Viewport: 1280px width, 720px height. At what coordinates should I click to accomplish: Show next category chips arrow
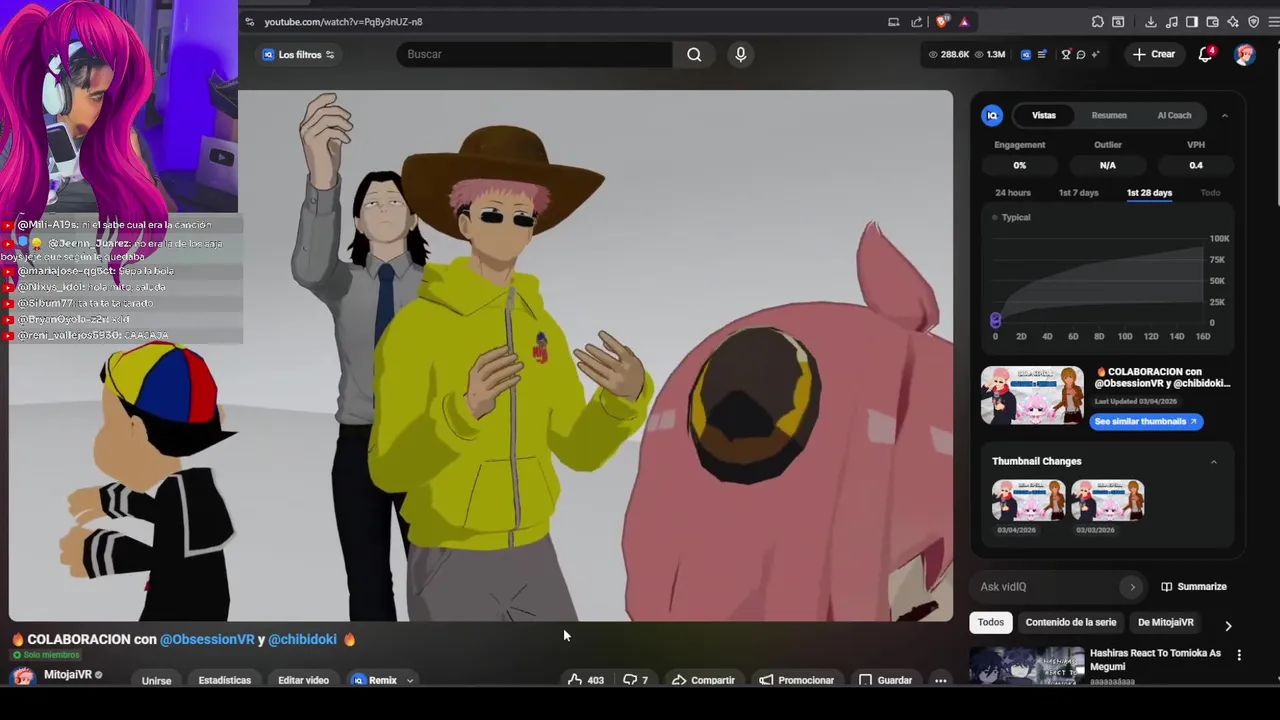[1228, 626]
